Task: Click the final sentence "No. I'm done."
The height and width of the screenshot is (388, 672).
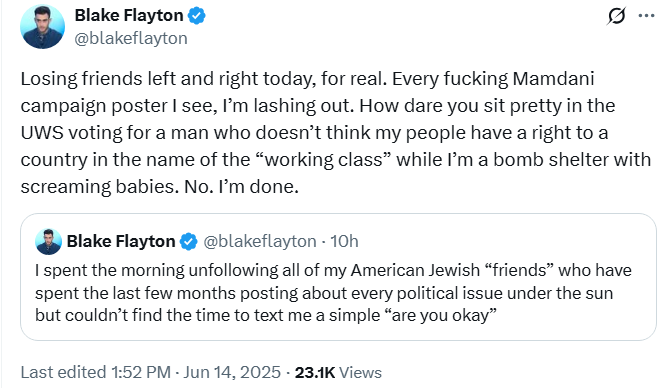Action: click(241, 187)
